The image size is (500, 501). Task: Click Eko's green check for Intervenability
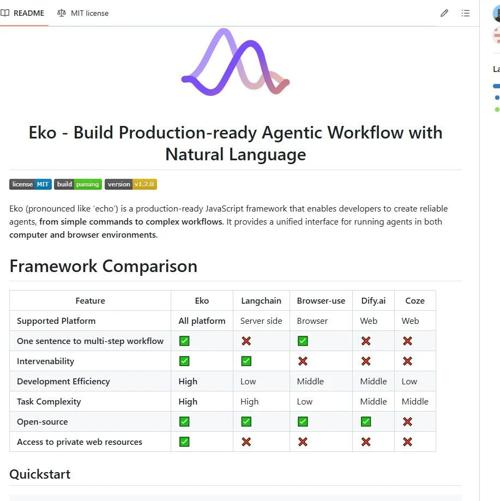coord(184,361)
